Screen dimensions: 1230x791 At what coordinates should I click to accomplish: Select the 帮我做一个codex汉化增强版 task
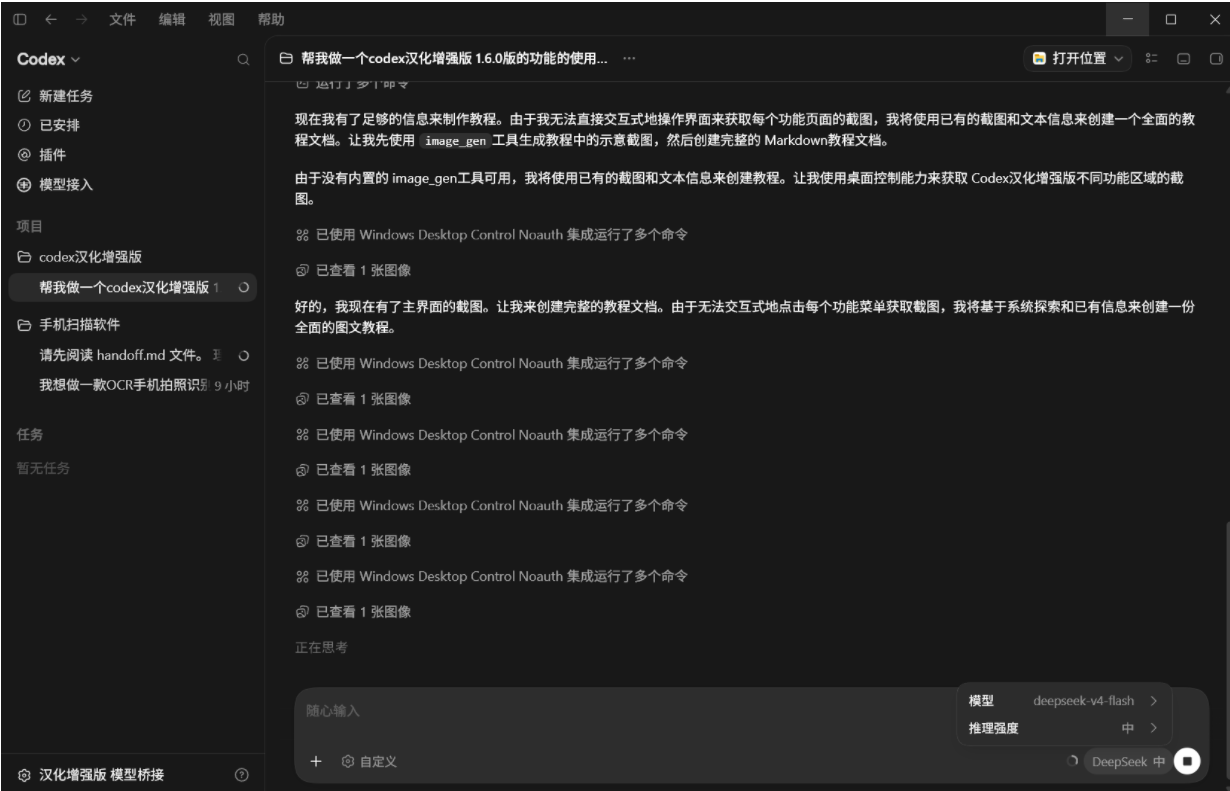tap(132, 288)
